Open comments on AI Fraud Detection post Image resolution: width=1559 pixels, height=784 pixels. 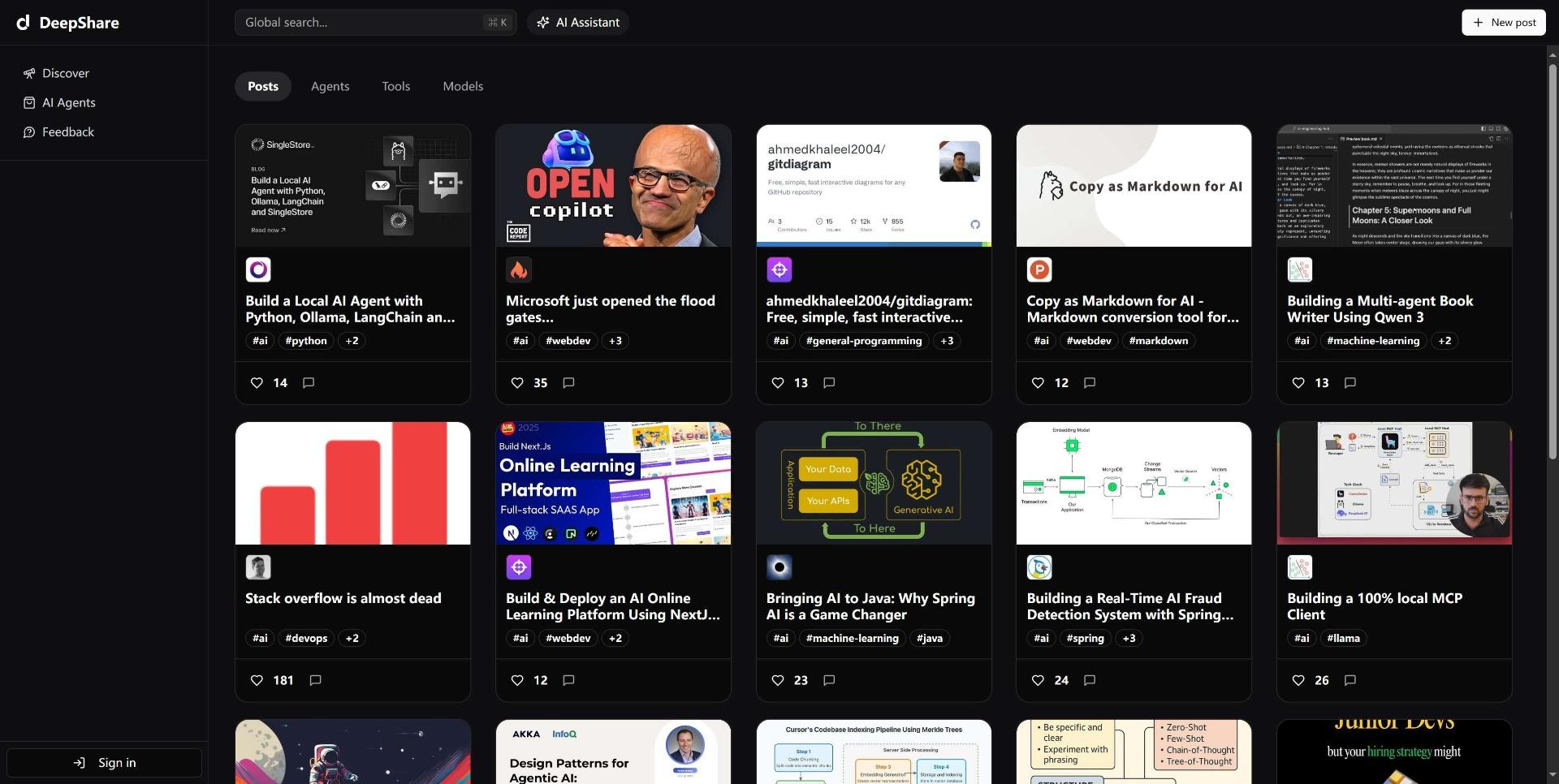1090,680
